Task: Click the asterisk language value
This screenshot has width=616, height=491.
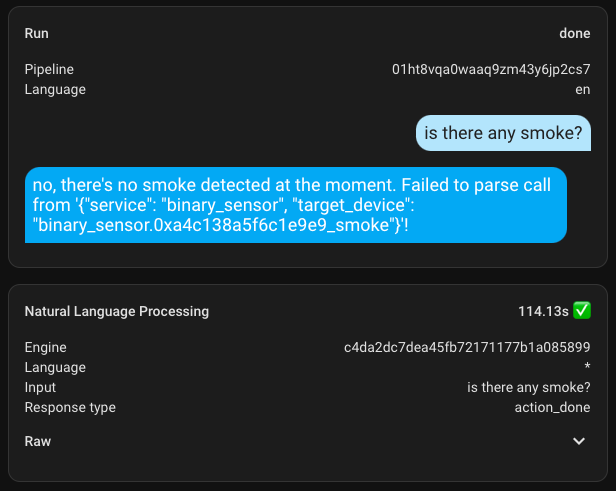Action: pyautogui.click(x=587, y=368)
